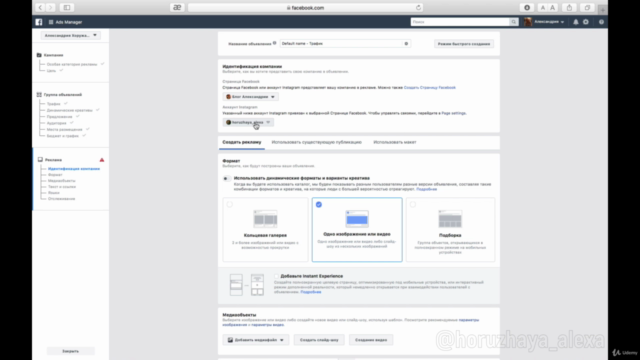Open Медиаобъекты in the sidebar tree
This screenshot has width=640, height=360.
[62, 181]
